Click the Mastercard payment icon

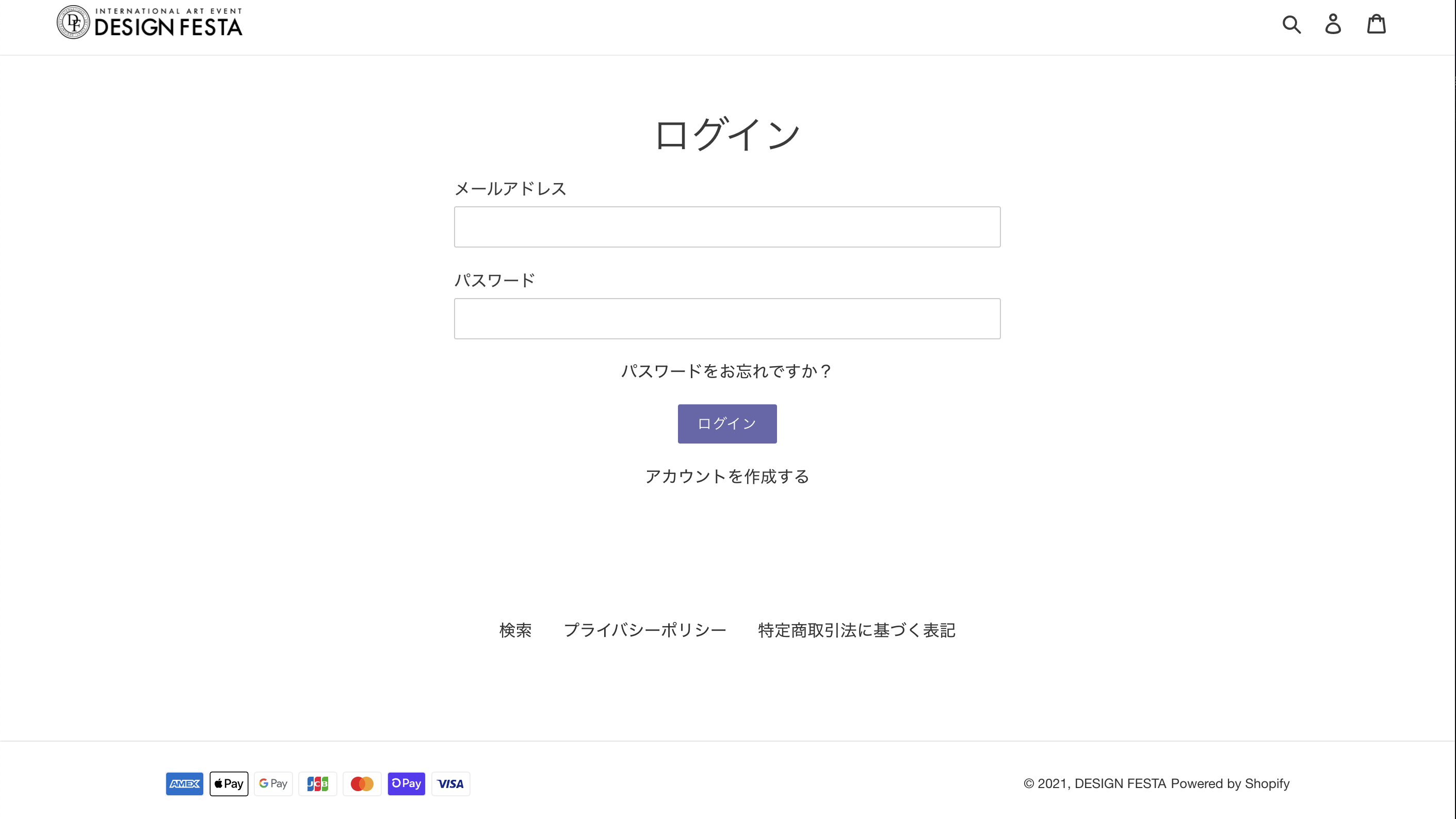click(x=362, y=783)
